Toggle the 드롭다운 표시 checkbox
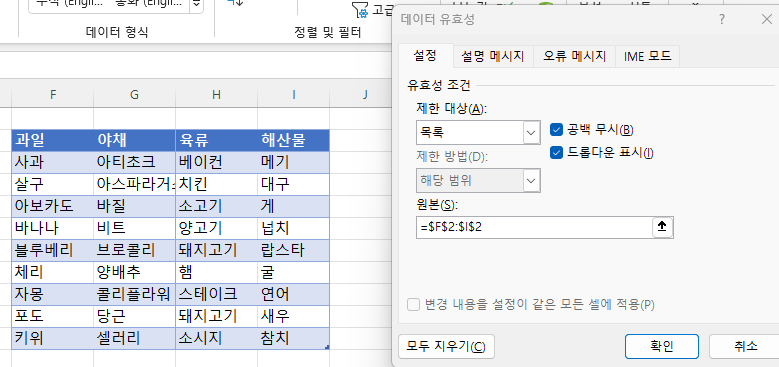 coord(556,153)
